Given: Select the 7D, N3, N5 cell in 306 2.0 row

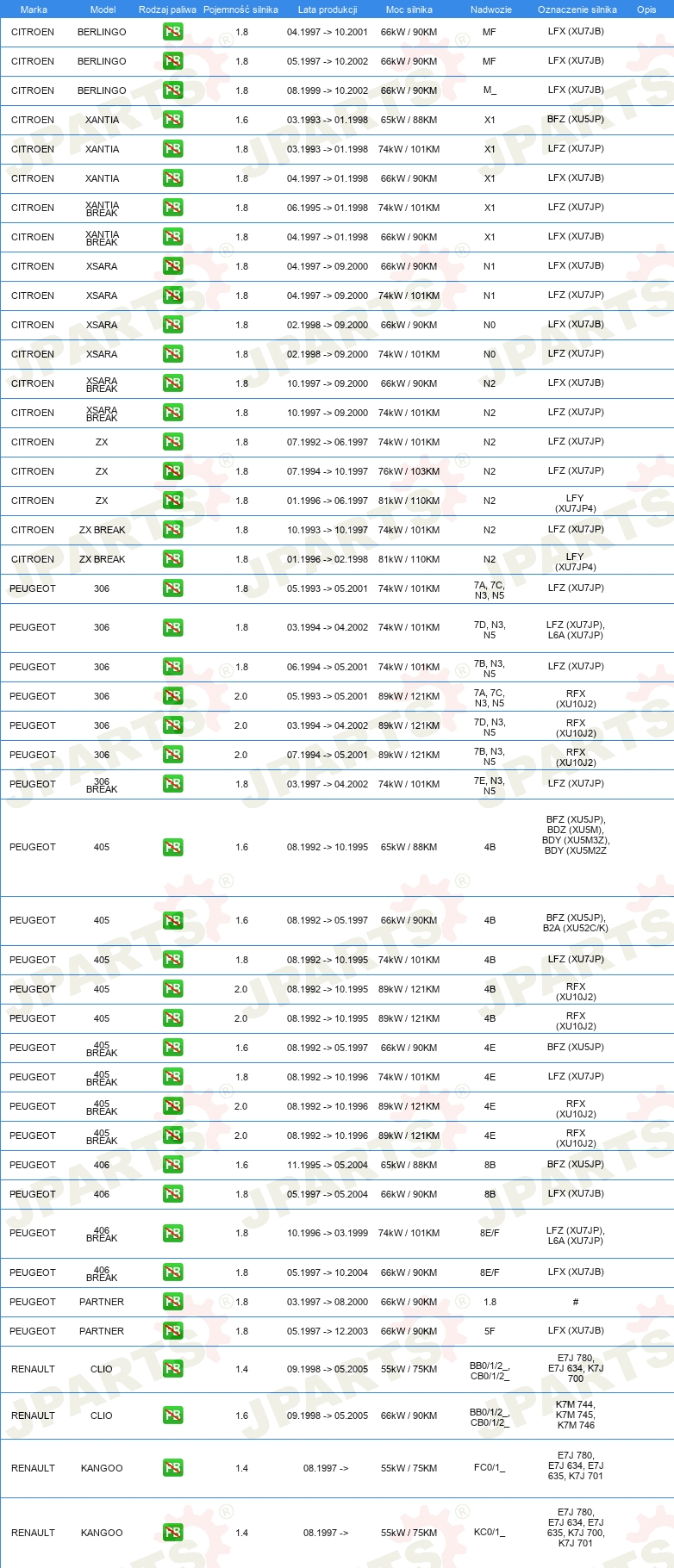Looking at the screenshot, I should click(490, 727).
